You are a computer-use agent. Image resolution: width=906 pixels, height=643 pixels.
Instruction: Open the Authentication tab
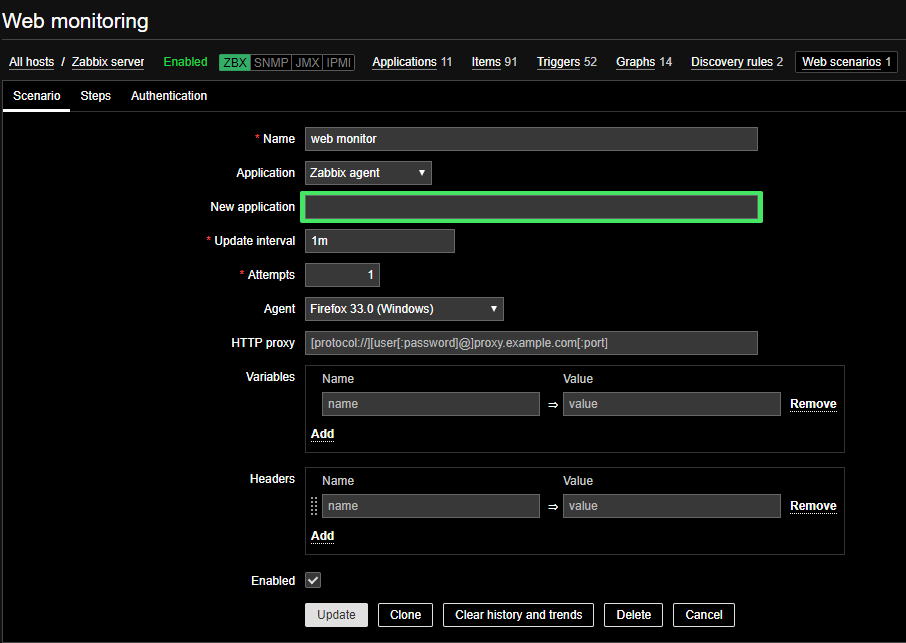click(169, 96)
